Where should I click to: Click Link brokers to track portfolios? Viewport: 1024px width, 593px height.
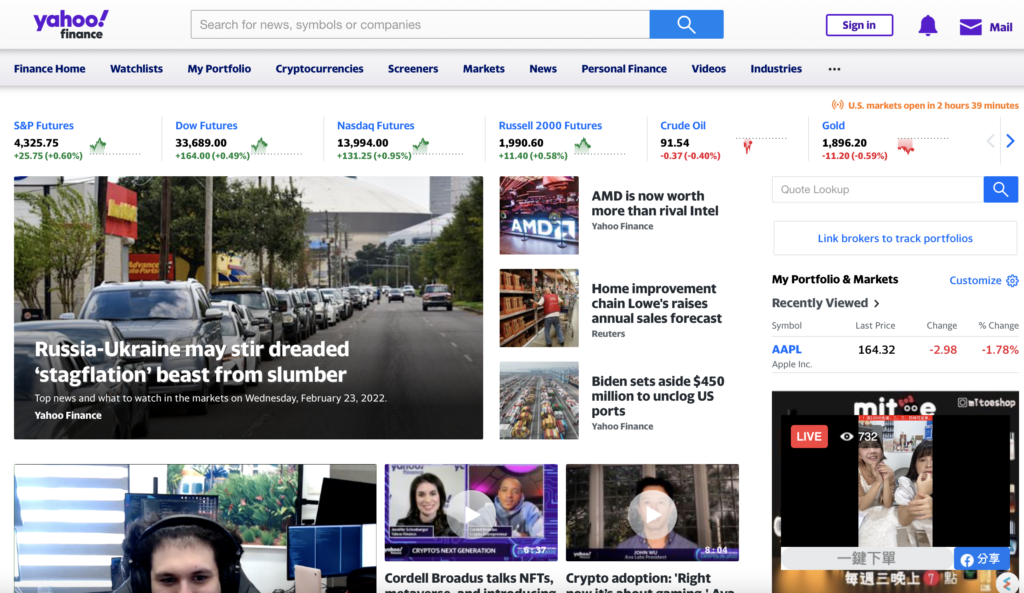tap(895, 238)
